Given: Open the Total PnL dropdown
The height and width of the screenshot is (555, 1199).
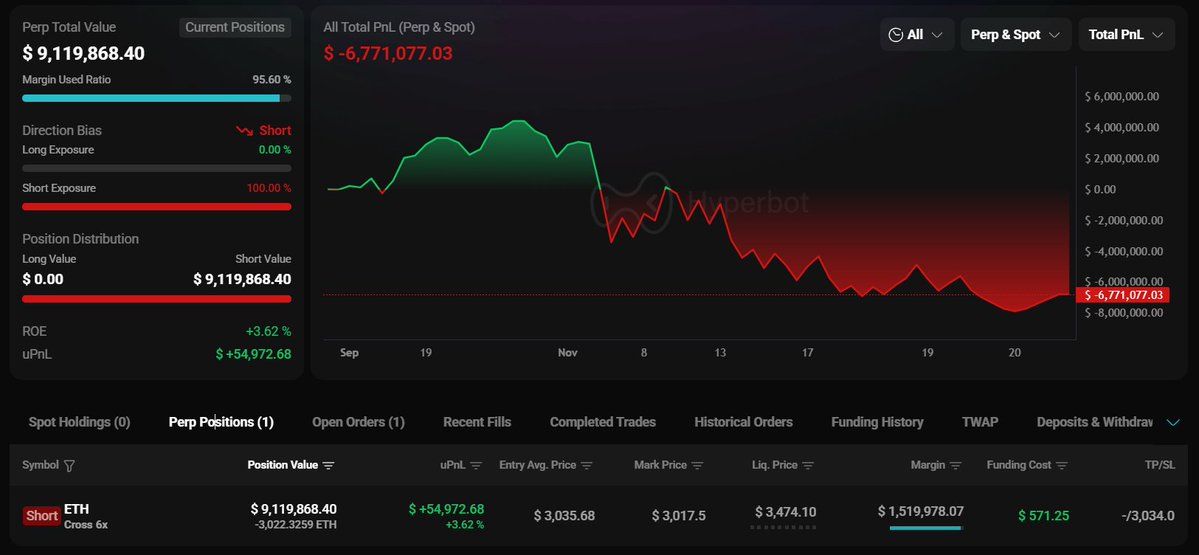Looking at the screenshot, I should pyautogui.click(x=1126, y=34).
